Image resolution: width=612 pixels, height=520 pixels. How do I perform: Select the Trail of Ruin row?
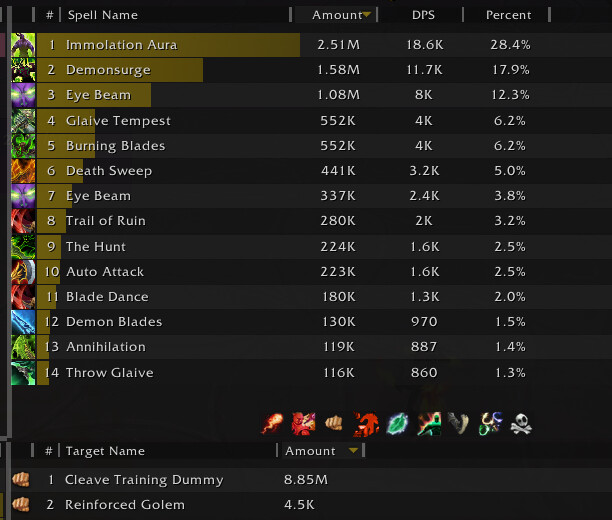pos(300,221)
